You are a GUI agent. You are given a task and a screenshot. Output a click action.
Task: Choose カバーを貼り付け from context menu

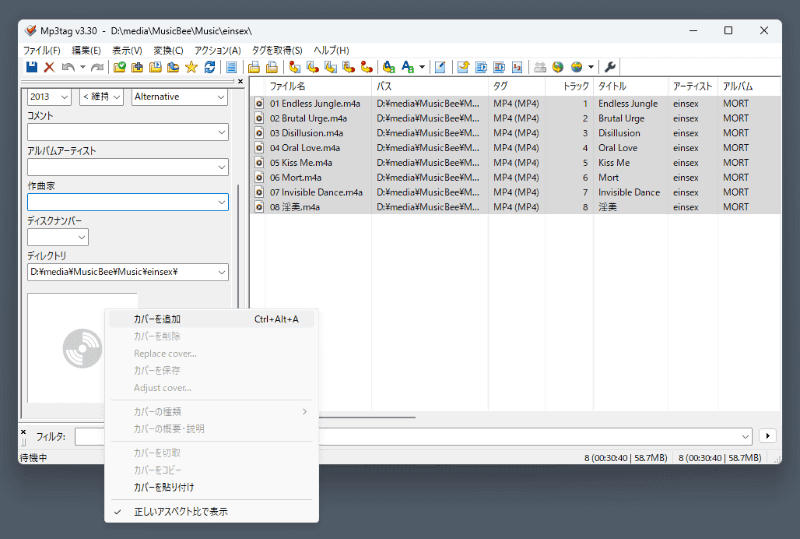212,487
